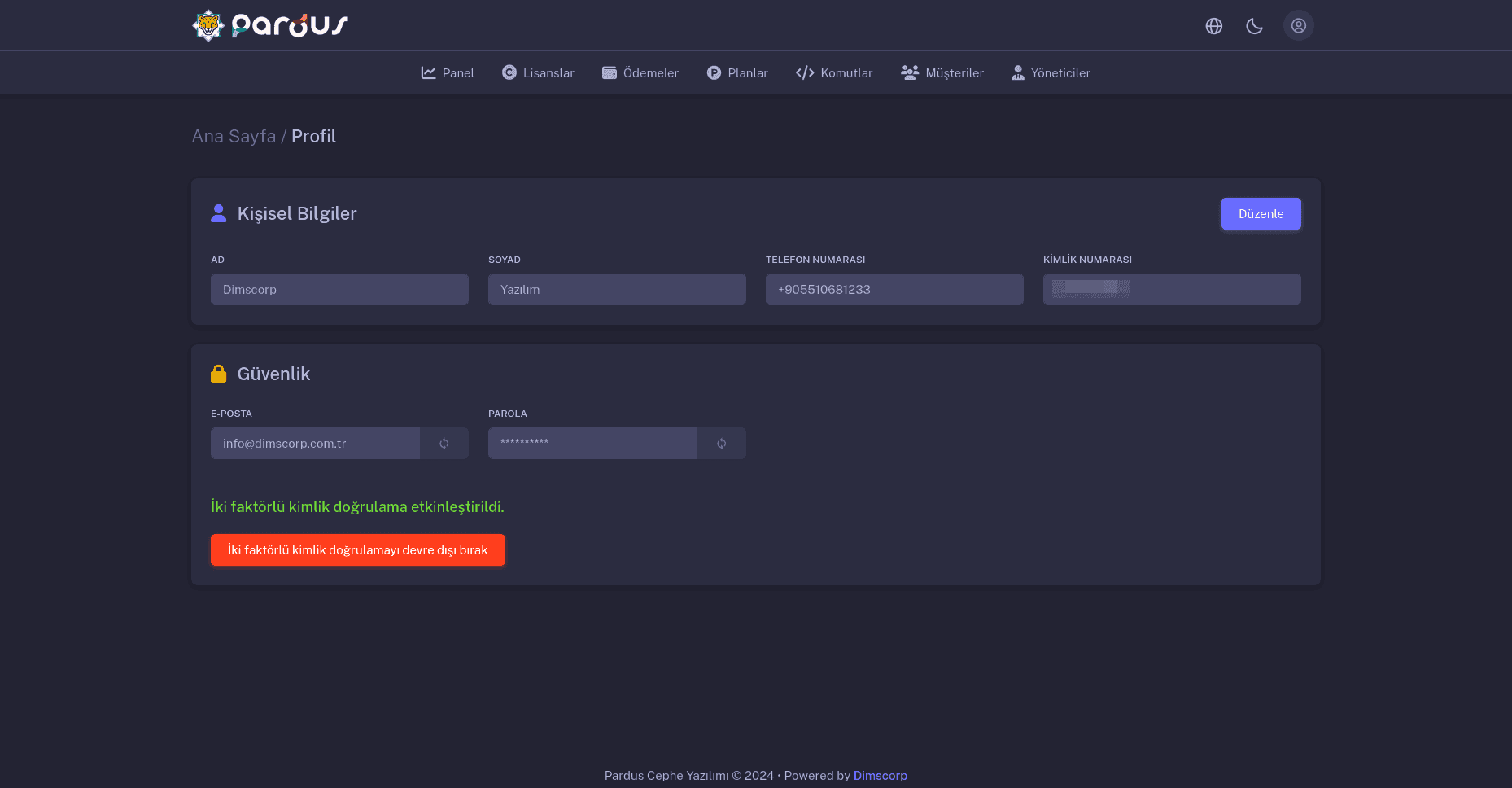Open Planlar from the nav bar
The height and width of the screenshot is (788, 1512).
[x=737, y=73]
